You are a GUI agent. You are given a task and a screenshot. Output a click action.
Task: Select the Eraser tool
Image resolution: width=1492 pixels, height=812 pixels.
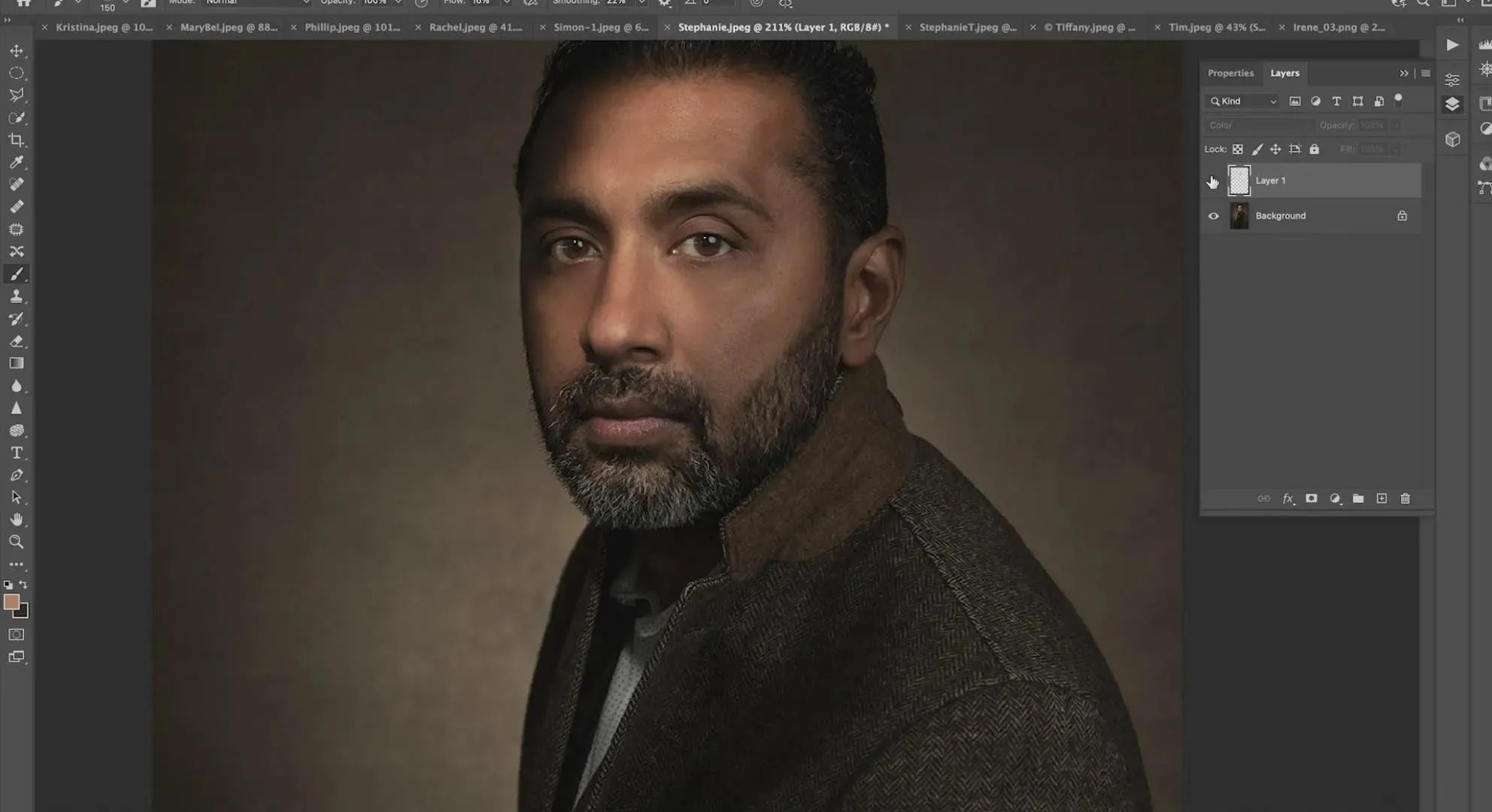(17, 341)
